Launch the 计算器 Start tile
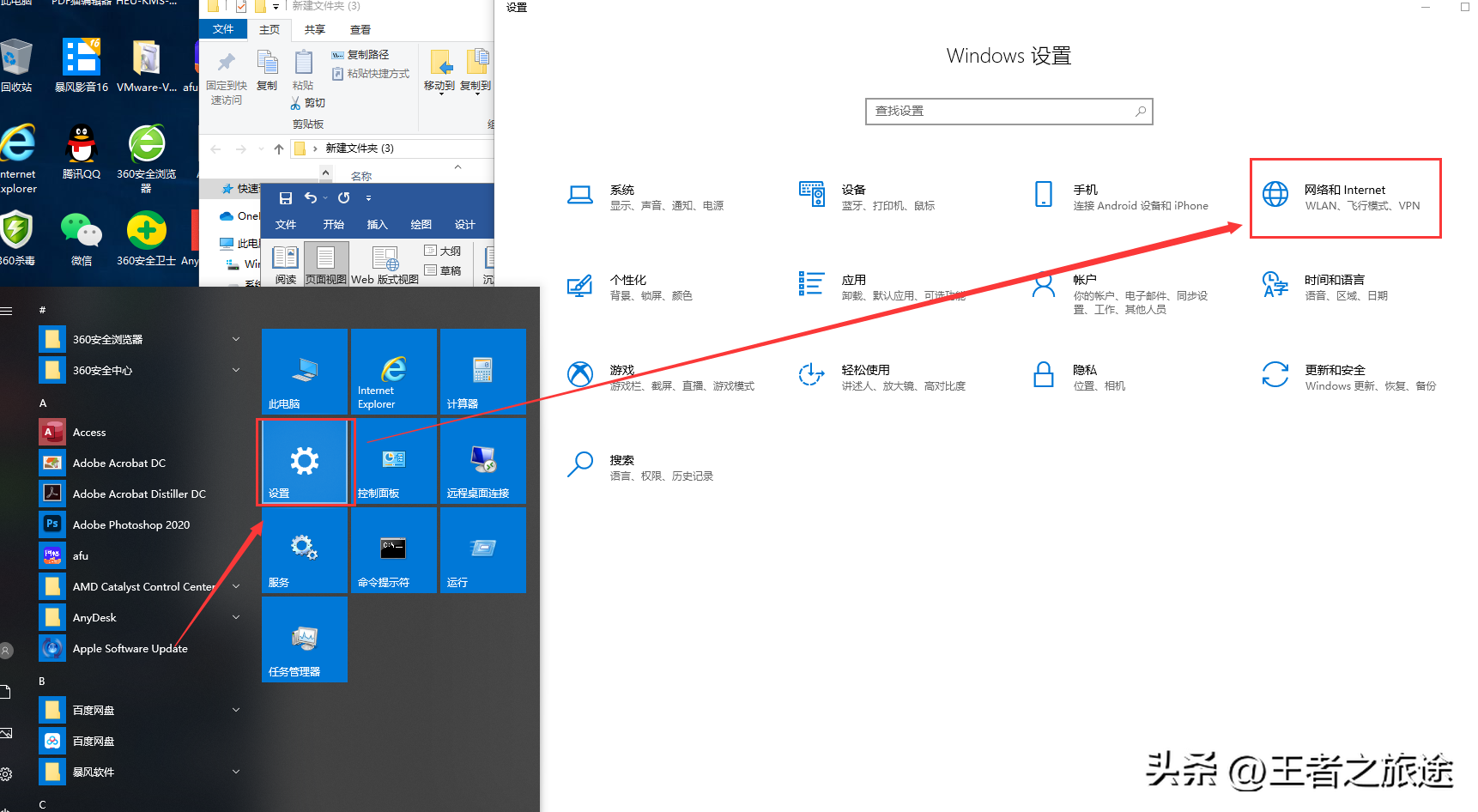 (483, 372)
